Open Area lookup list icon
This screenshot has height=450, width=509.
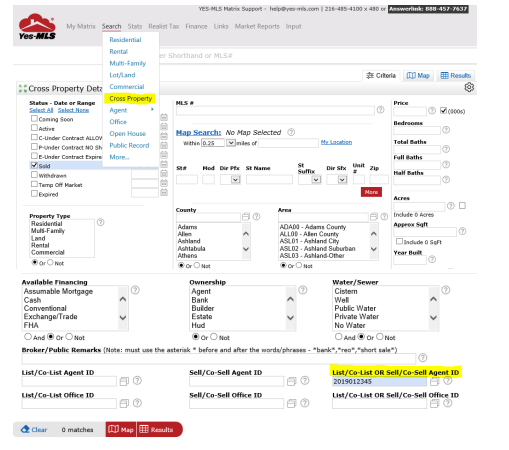coord(374,217)
